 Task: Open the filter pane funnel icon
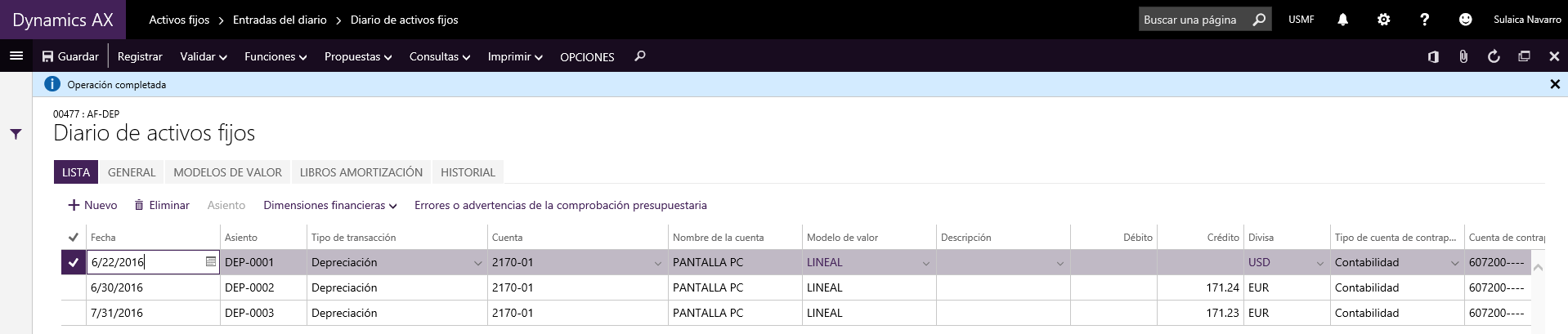tap(16, 134)
